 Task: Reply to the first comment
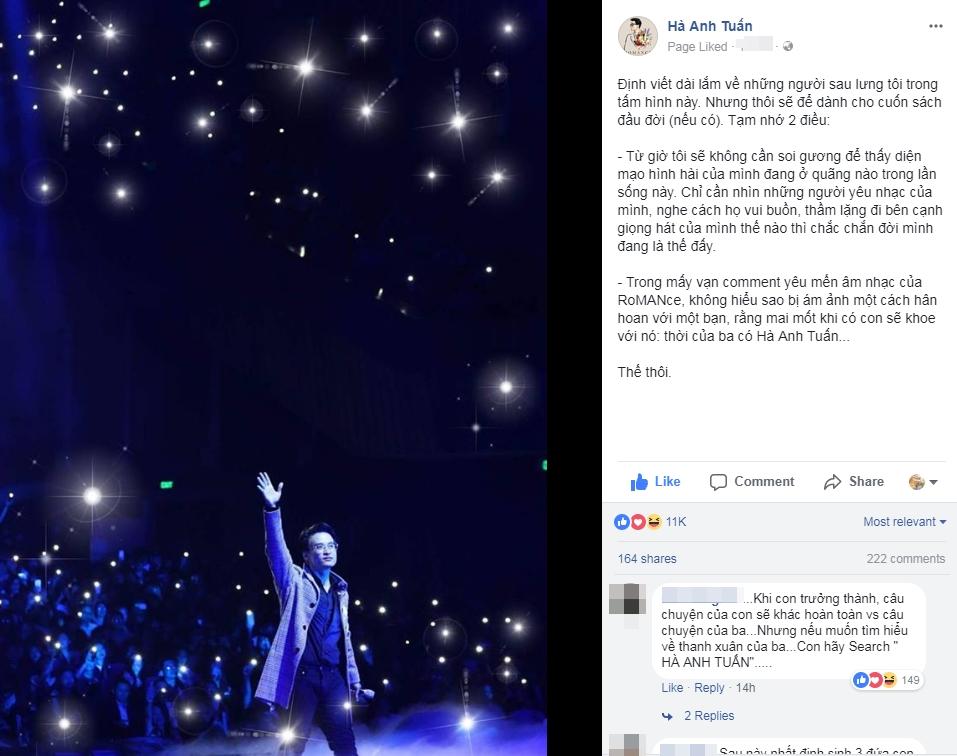[x=709, y=688]
